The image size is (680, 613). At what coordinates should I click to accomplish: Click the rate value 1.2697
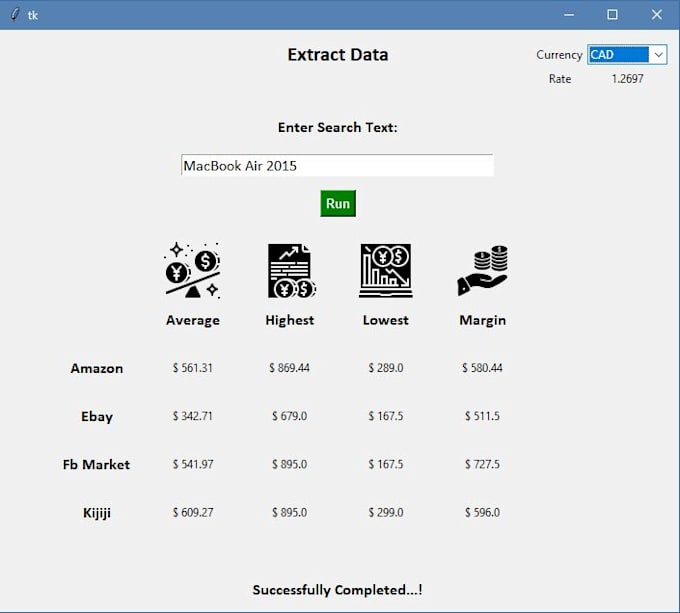tap(627, 79)
